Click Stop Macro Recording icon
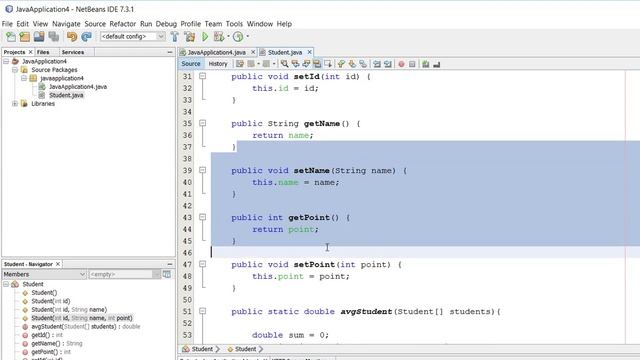The image size is (640, 360). point(412,64)
